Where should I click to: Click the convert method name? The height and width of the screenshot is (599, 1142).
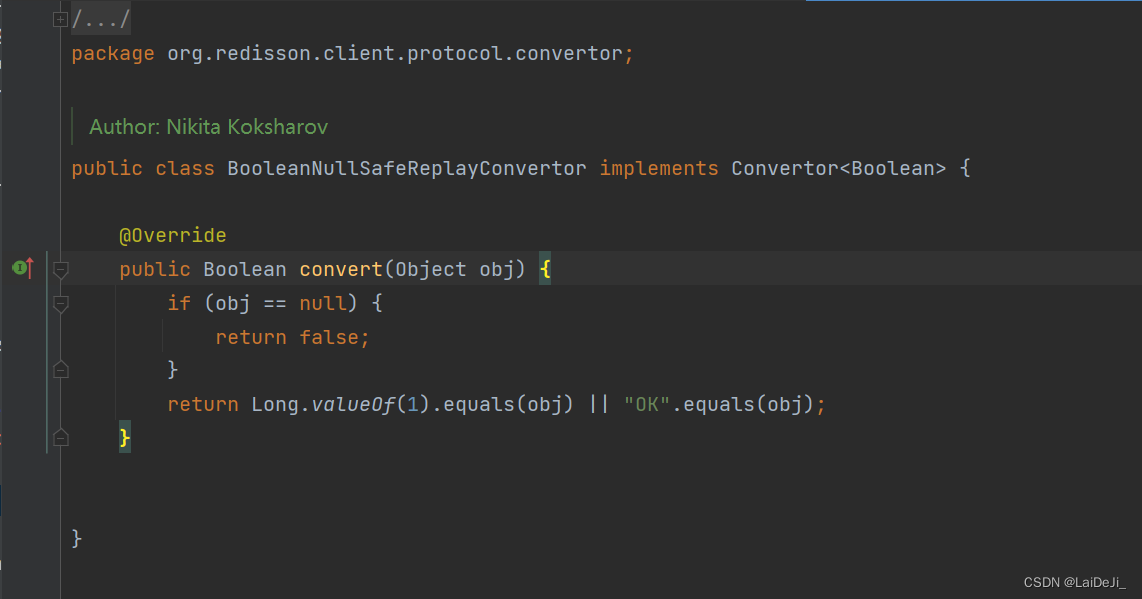[341, 269]
